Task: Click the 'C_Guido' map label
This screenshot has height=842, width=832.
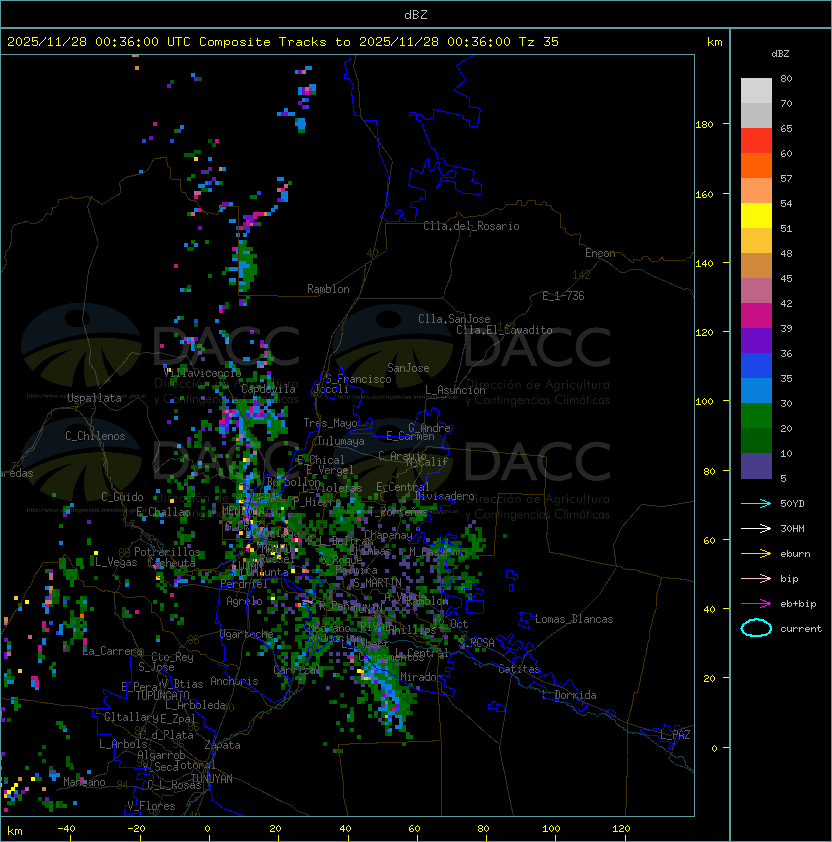Action: [x=122, y=497]
